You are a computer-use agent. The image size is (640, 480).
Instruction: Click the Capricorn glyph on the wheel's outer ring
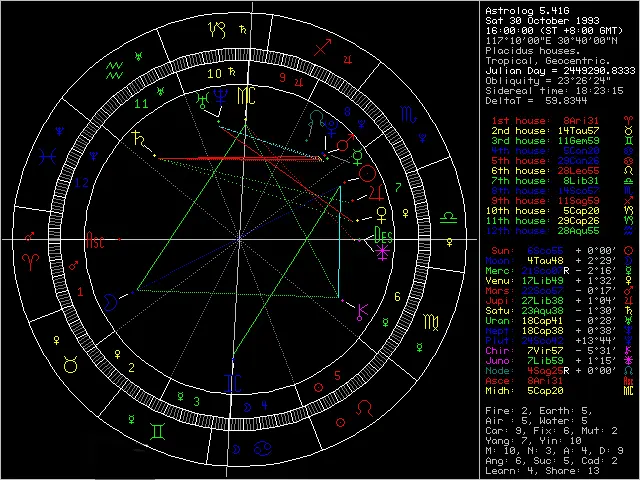click(217, 30)
